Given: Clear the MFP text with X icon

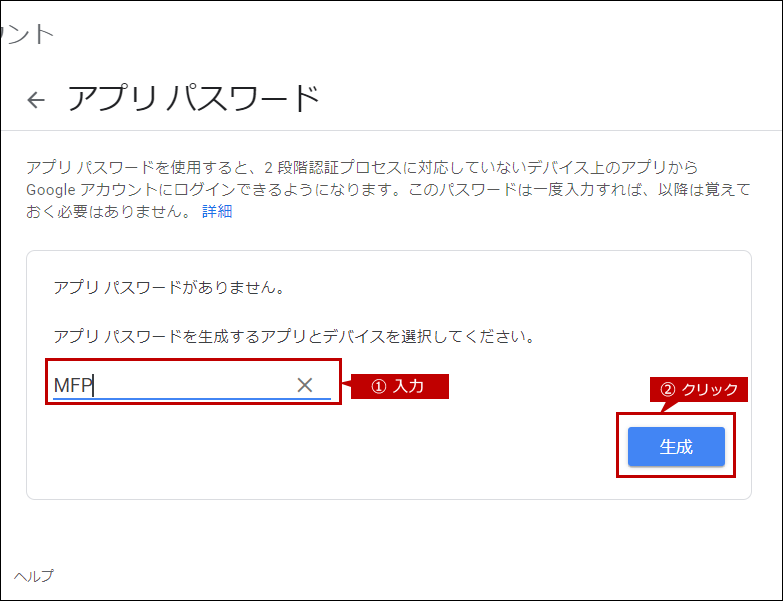Looking at the screenshot, I should coord(305,385).
